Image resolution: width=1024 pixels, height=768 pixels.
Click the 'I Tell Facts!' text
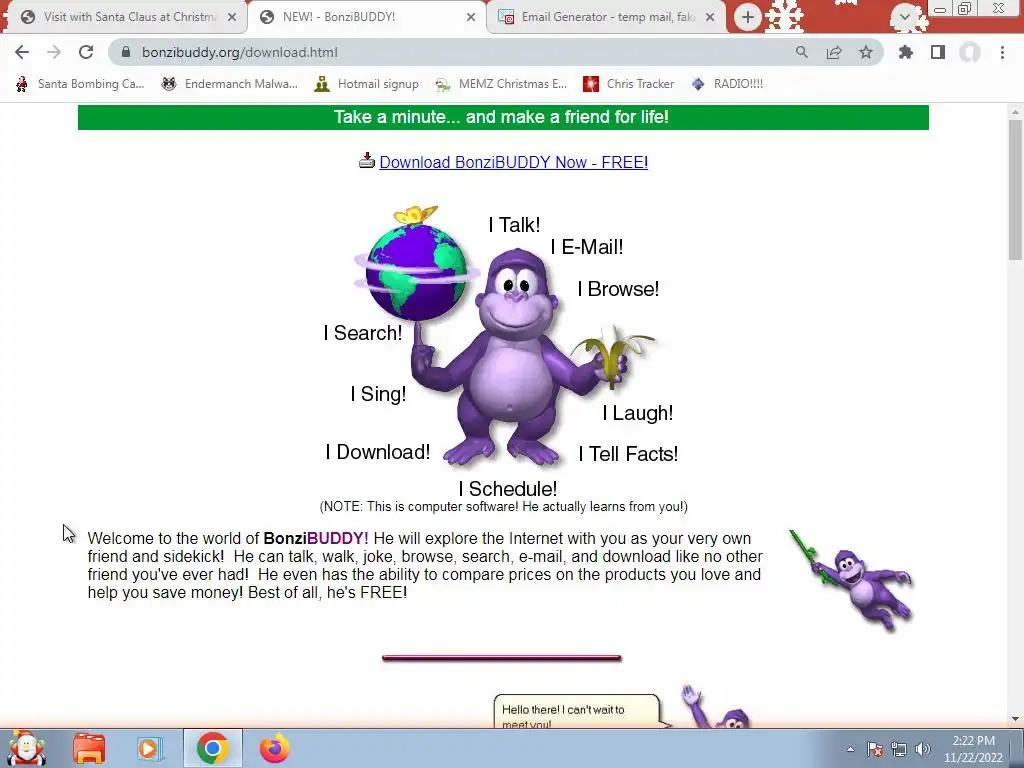coord(628,454)
